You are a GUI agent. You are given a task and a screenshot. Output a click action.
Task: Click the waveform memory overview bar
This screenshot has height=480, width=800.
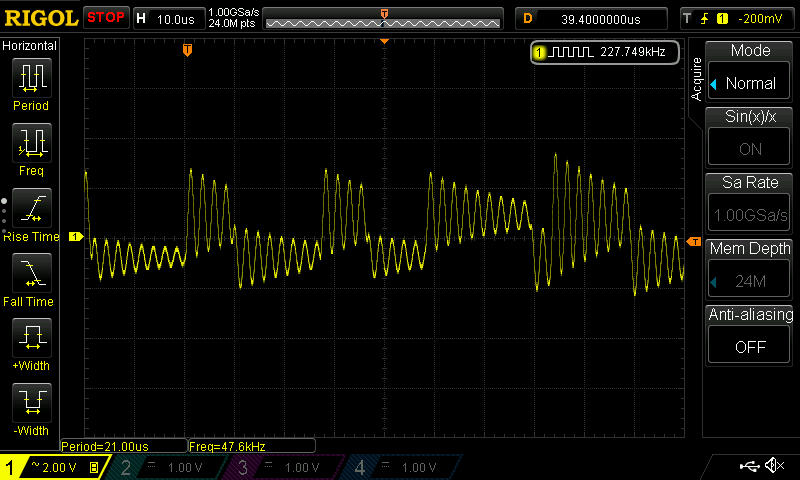pos(383,23)
